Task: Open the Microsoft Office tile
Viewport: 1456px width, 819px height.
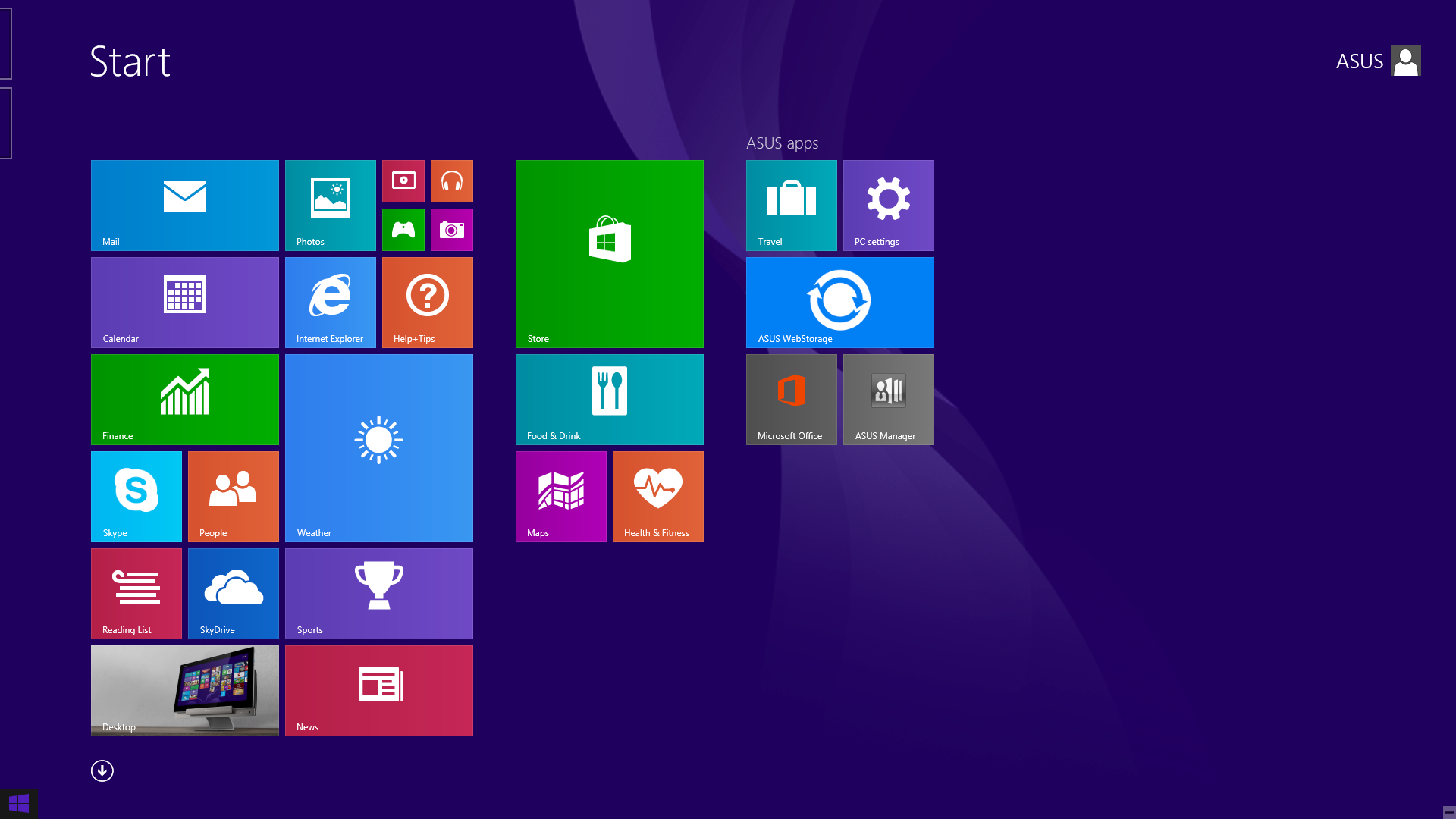Action: tap(792, 400)
